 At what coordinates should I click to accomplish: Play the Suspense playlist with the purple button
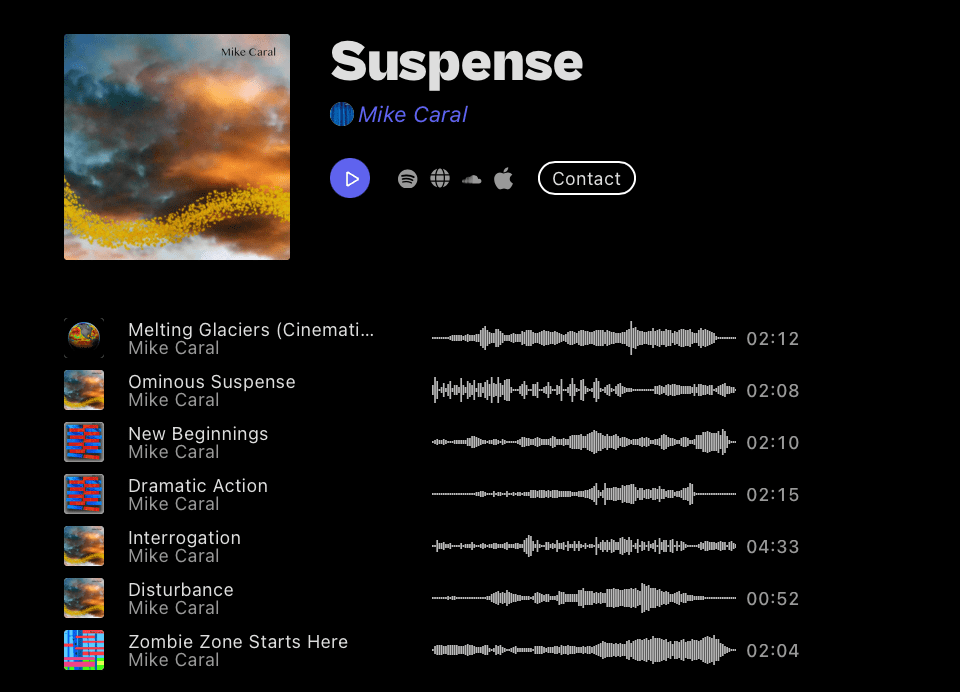[x=350, y=178]
